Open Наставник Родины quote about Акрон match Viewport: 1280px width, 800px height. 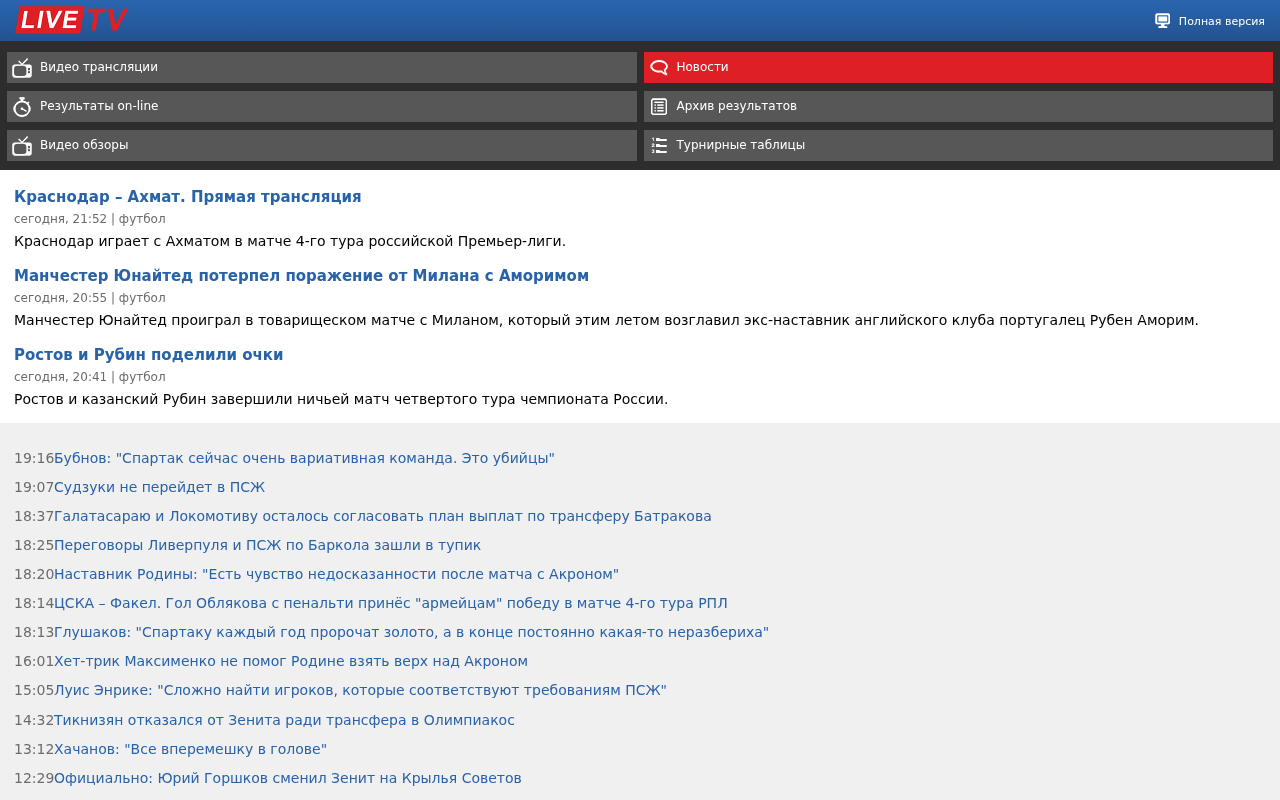pyautogui.click(x=336, y=574)
